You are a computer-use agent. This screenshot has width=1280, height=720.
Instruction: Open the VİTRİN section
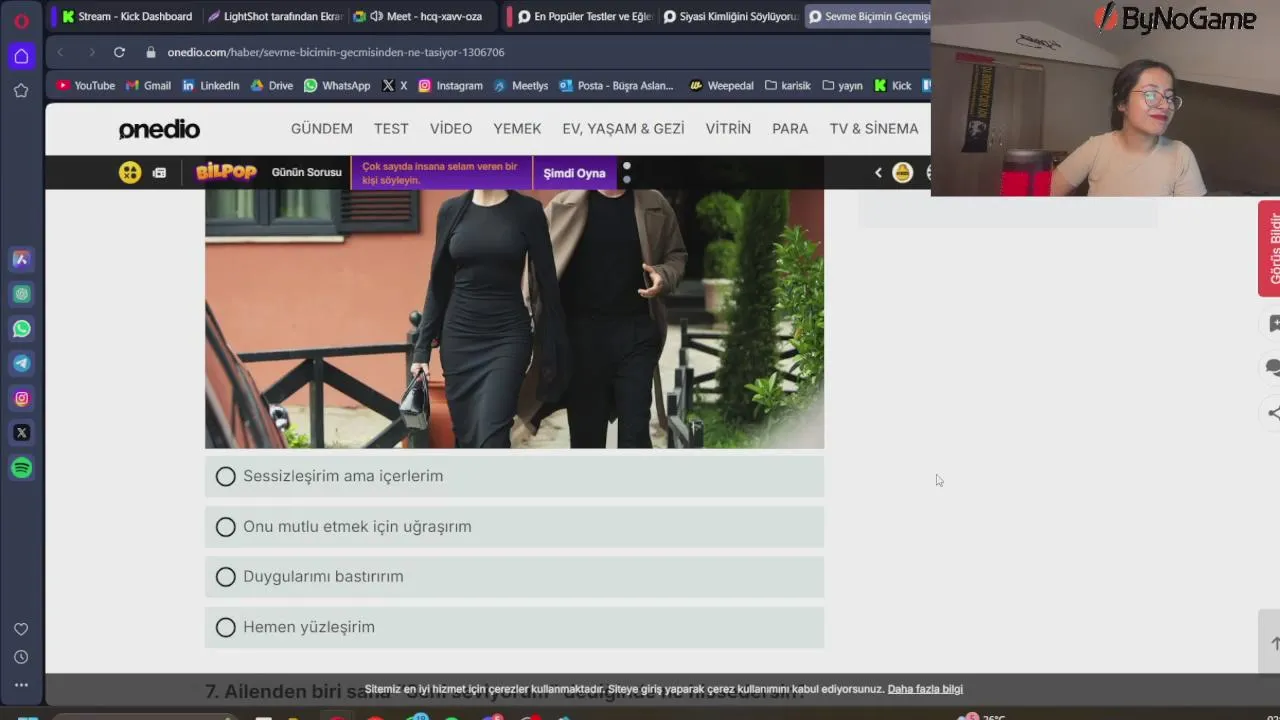pyautogui.click(x=728, y=129)
